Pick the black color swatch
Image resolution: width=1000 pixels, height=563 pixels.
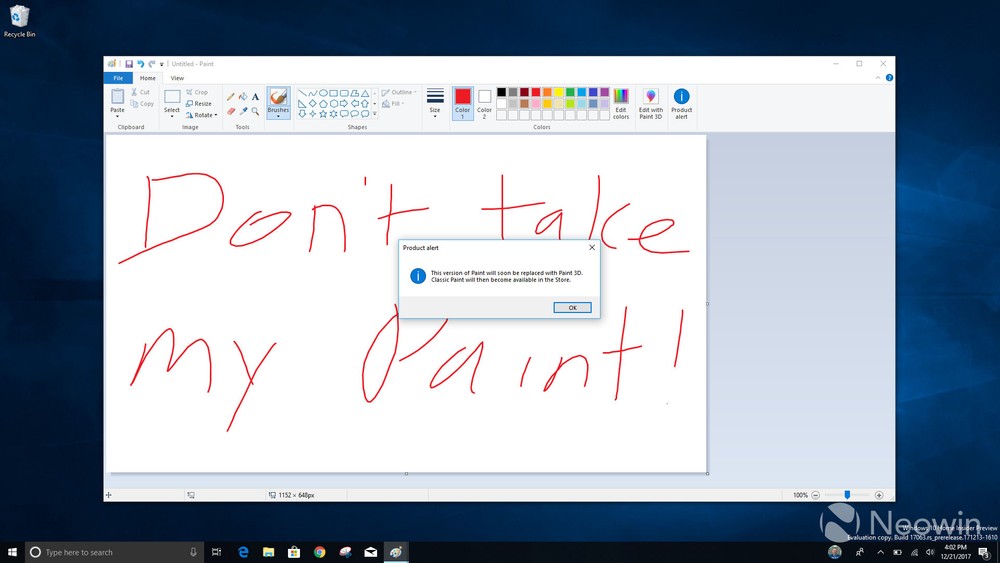pyautogui.click(x=501, y=92)
